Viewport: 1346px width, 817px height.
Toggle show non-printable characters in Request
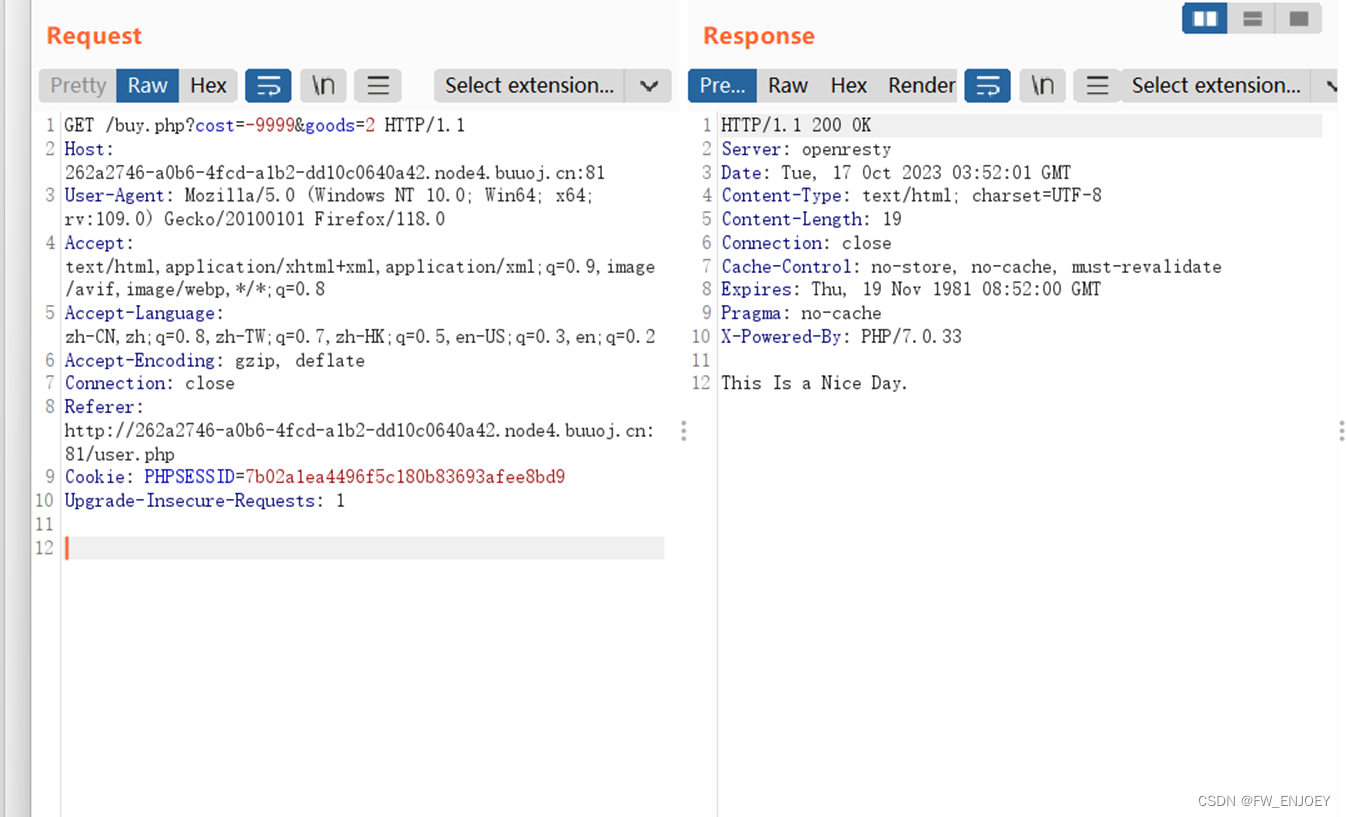(323, 85)
